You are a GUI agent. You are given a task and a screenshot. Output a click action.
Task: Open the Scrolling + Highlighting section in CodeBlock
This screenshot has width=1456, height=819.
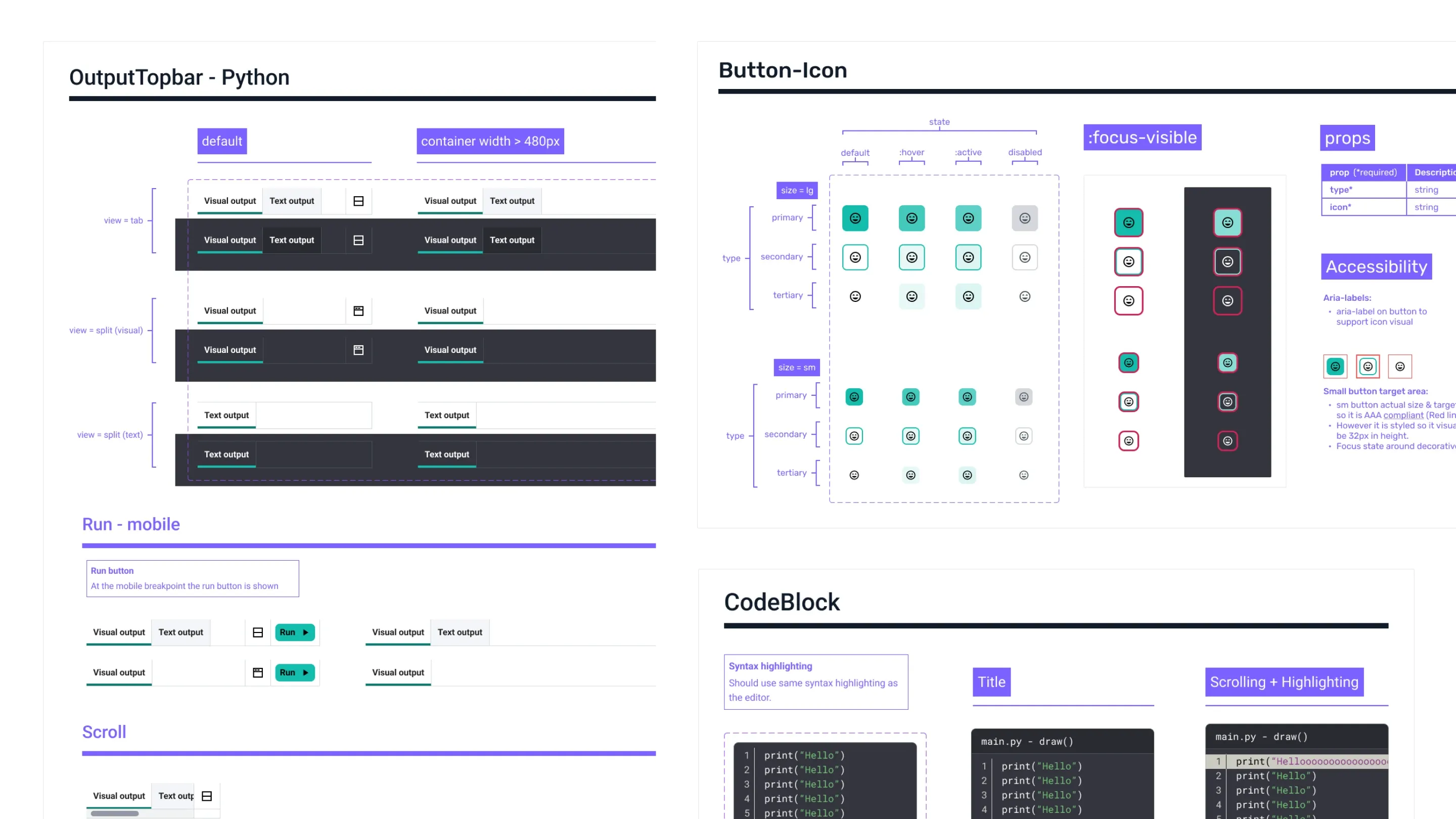[1284, 681]
